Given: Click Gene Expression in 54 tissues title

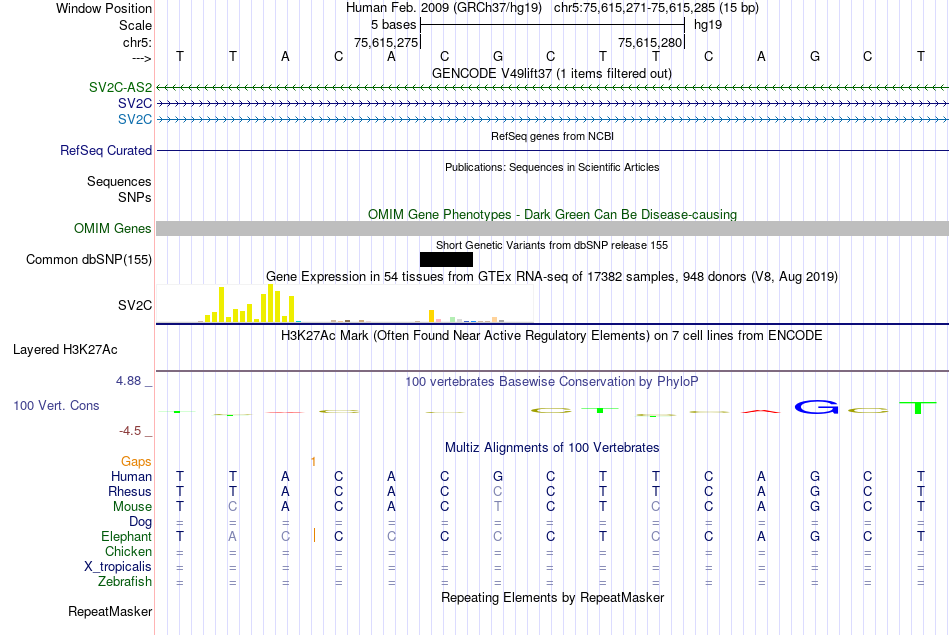Looking at the screenshot, I should click(x=552, y=276).
